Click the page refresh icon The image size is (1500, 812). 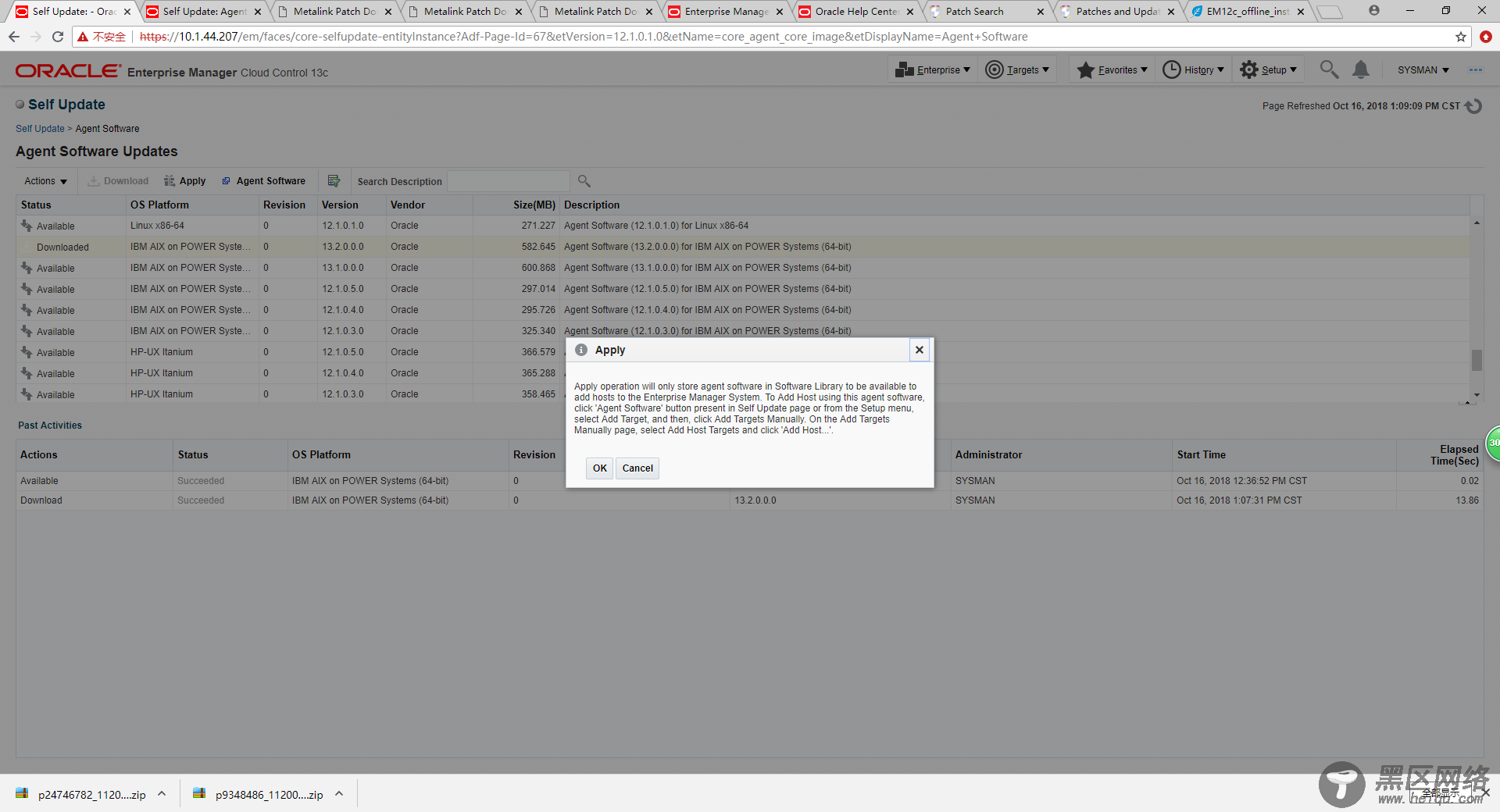(1473, 106)
